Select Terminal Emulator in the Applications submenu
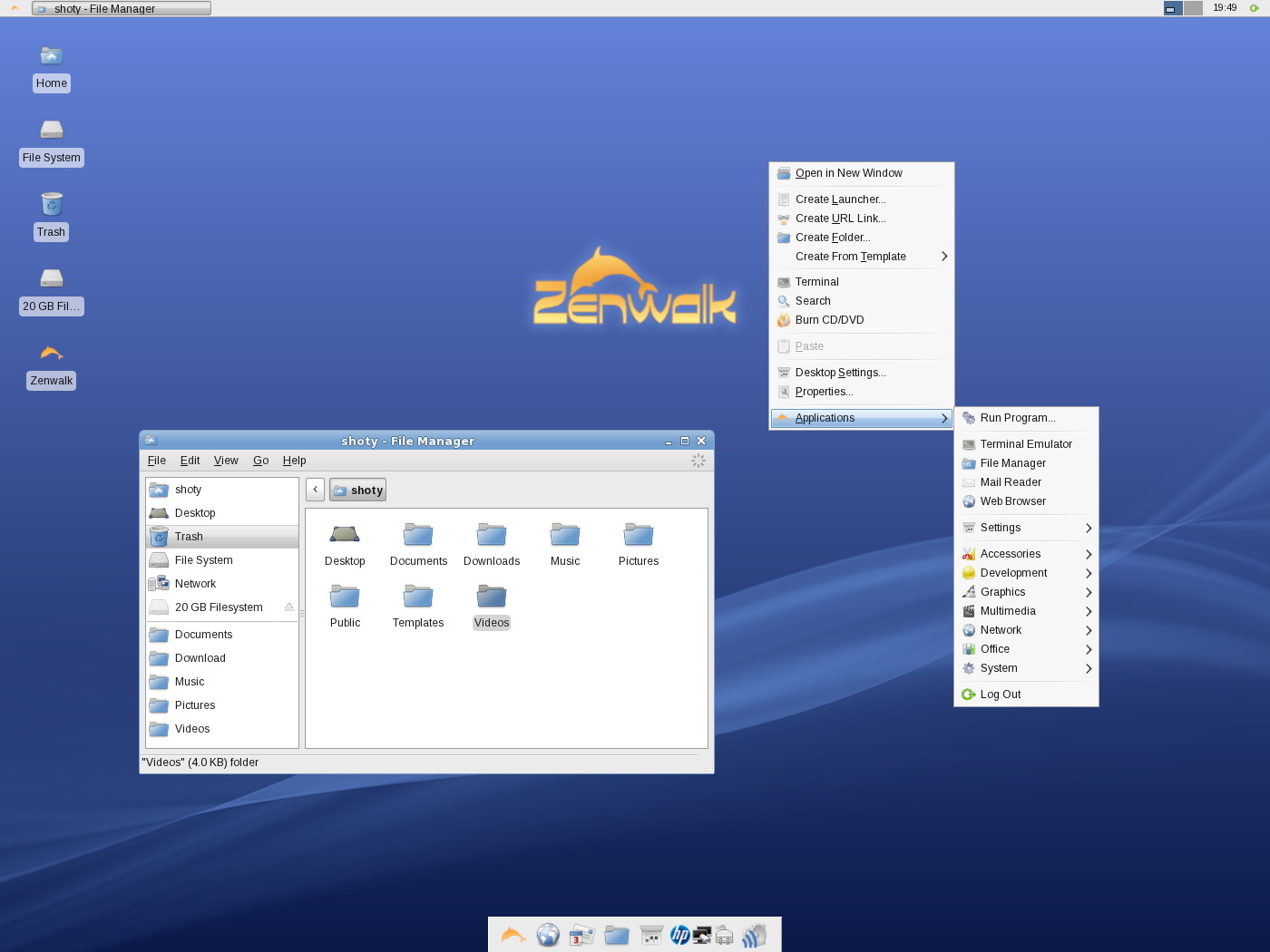 (x=1024, y=444)
